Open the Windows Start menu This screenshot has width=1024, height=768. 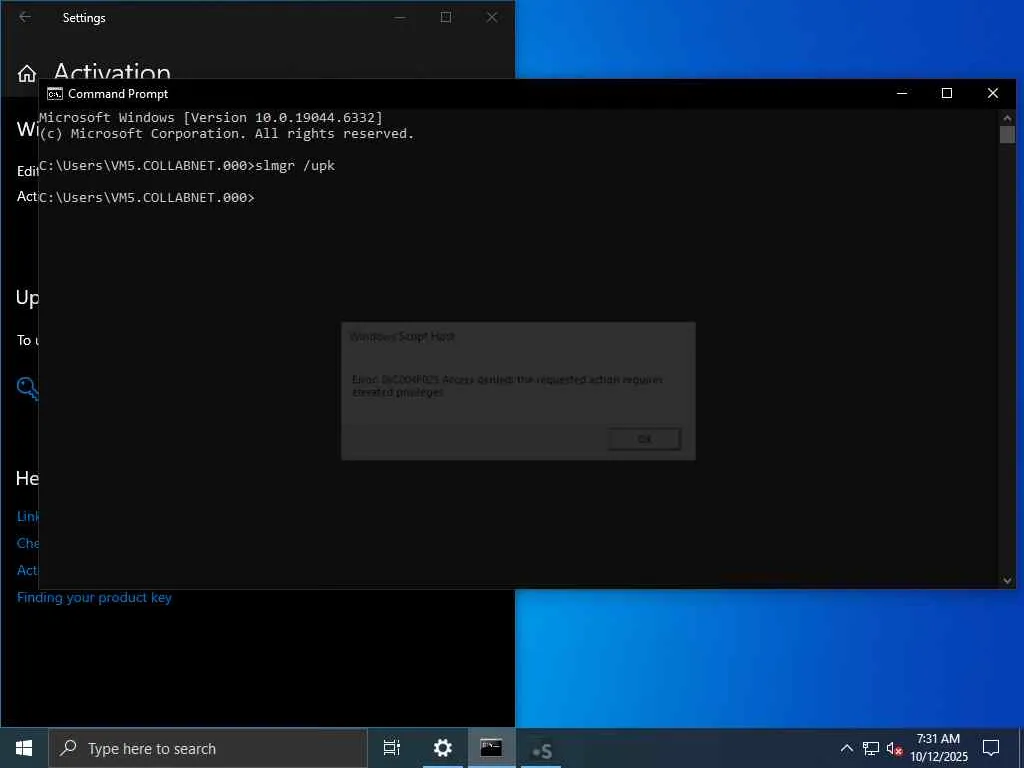click(24, 748)
